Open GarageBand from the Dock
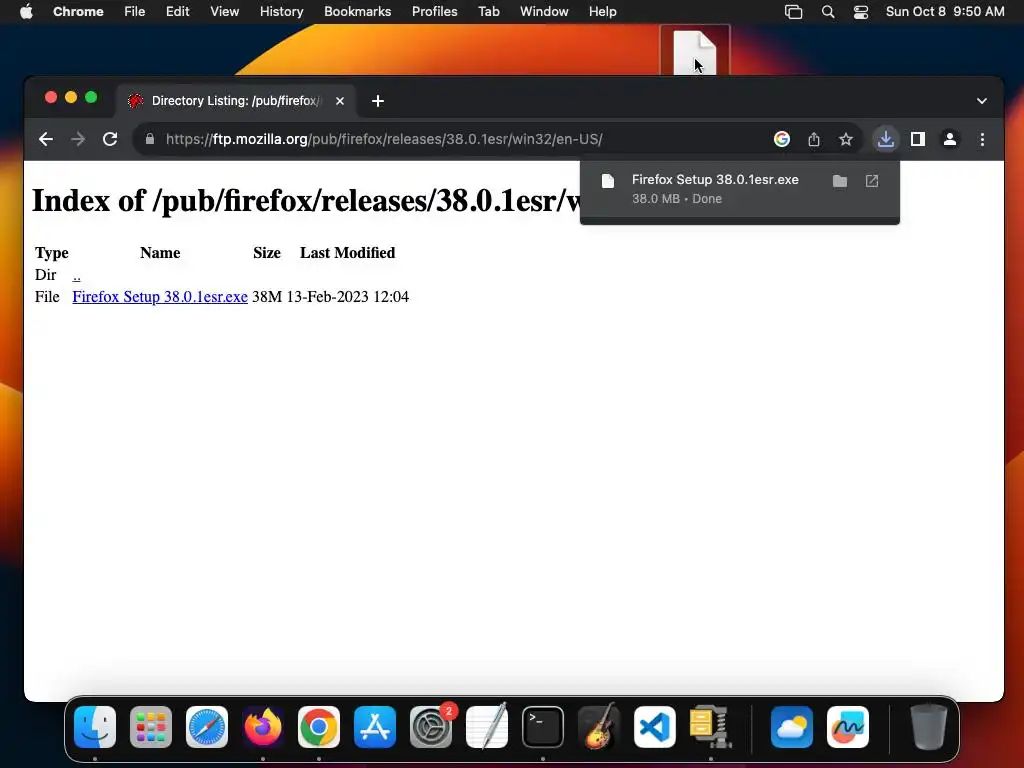The width and height of the screenshot is (1024, 768). click(x=599, y=727)
